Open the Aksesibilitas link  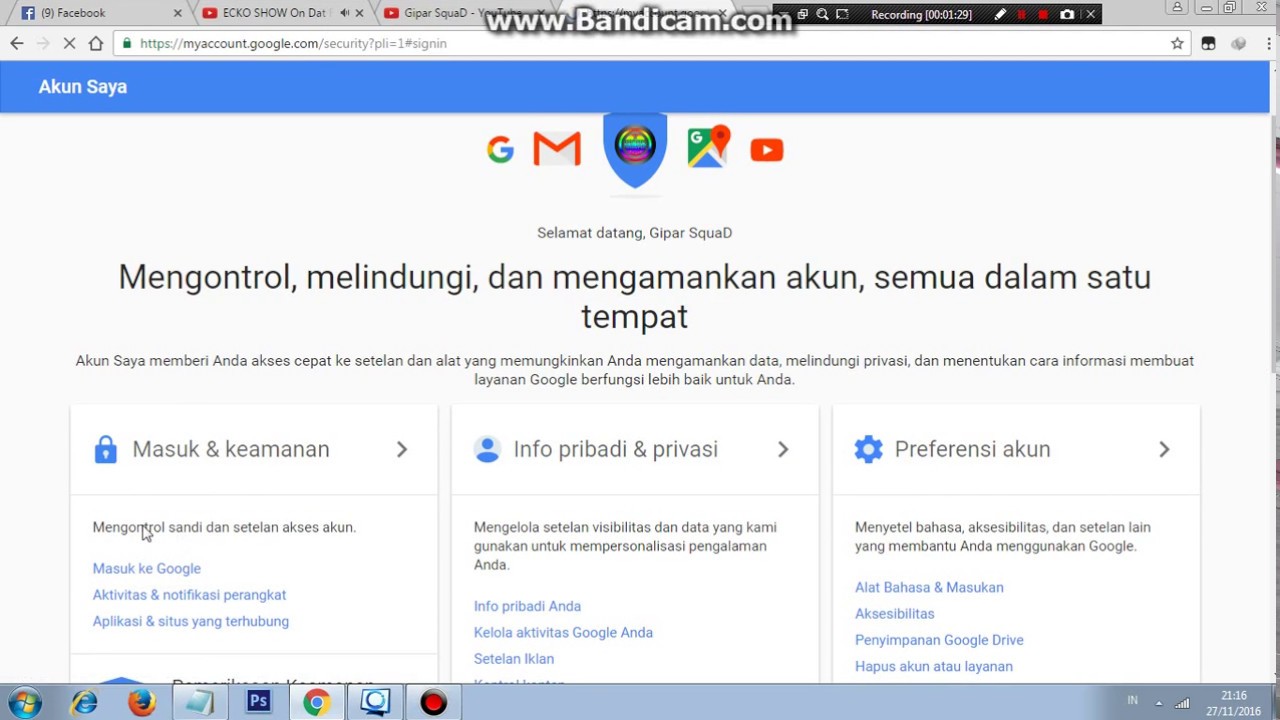click(895, 613)
